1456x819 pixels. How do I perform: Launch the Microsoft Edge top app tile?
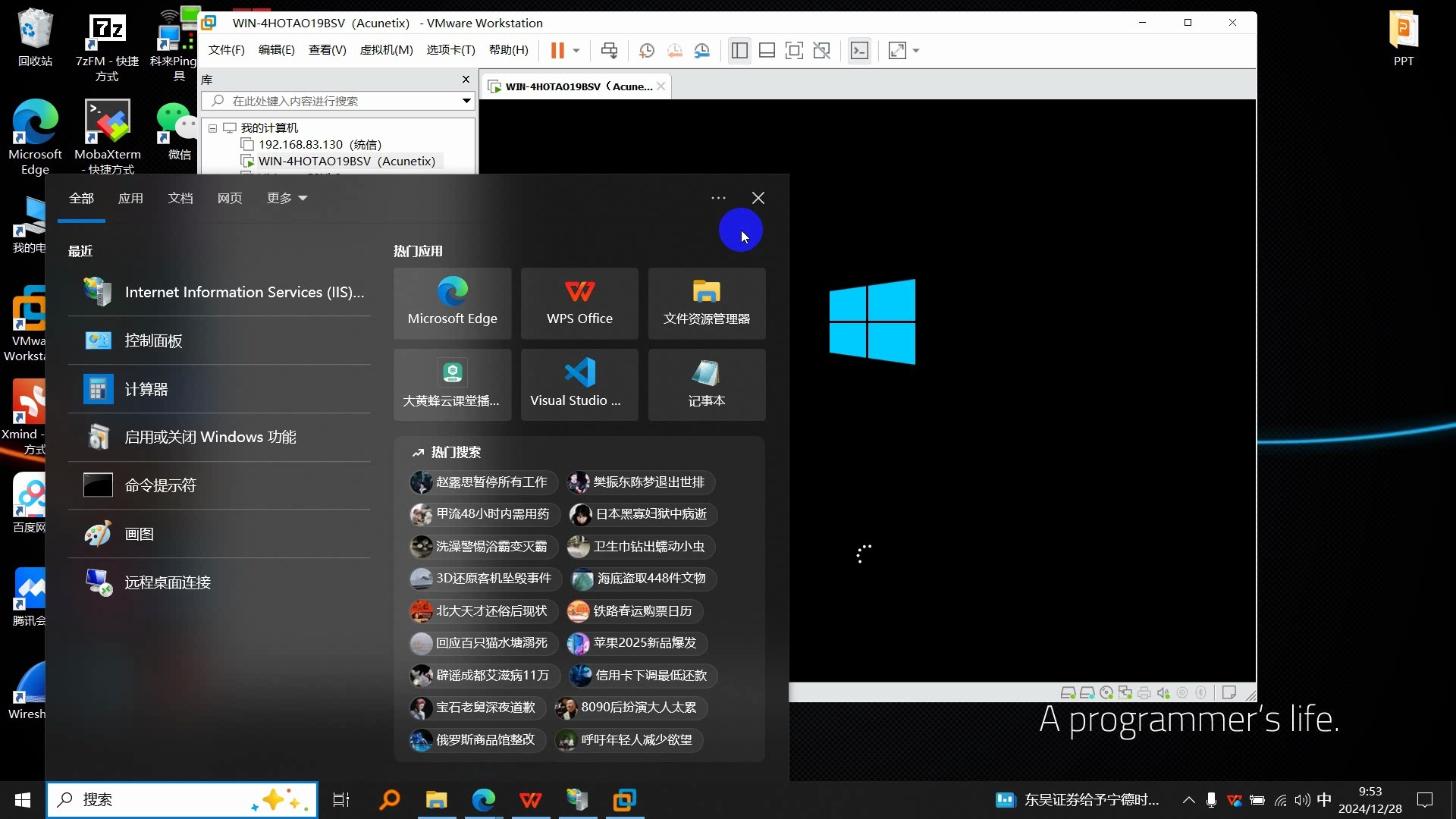(452, 303)
